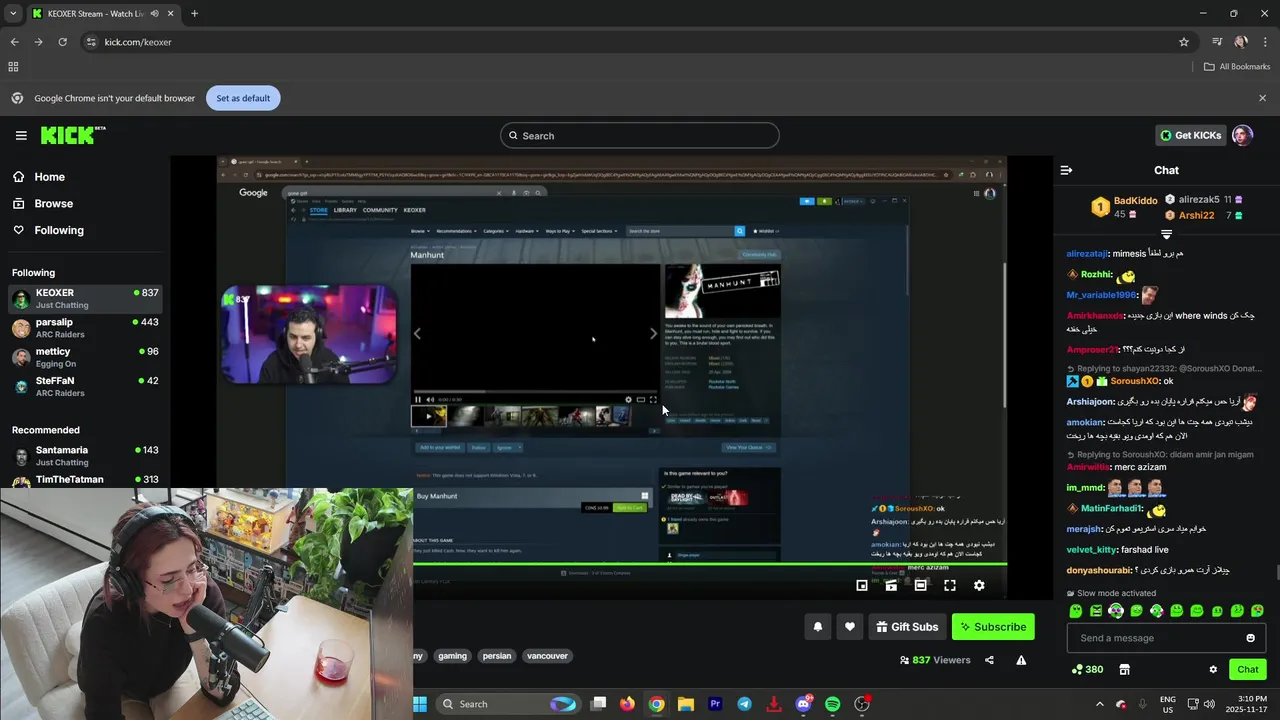Image resolution: width=1280 pixels, height=720 pixels.
Task: Collapse the chat panel with arrow icon
Action: click(1066, 170)
